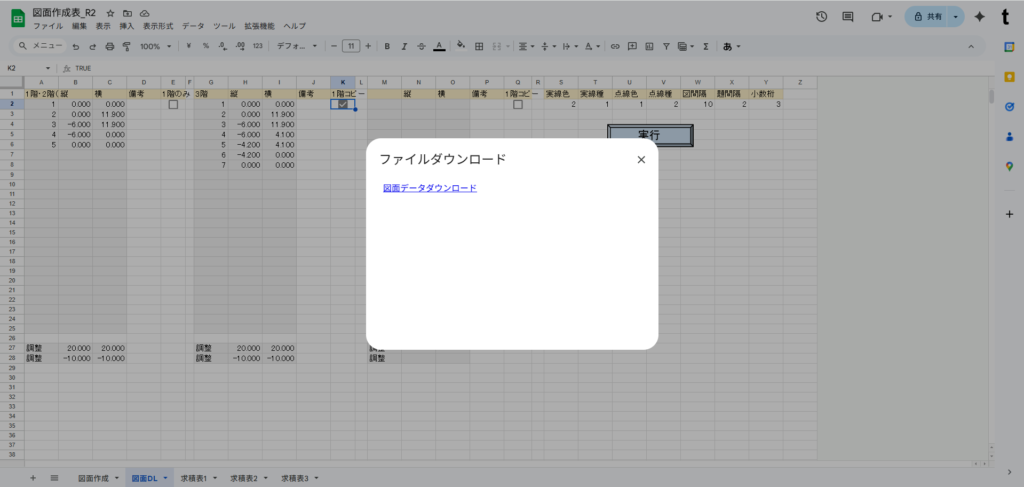Screen dimensions: 1024x487
Task: Apply percent number format
Action: pyautogui.click(x=206, y=46)
